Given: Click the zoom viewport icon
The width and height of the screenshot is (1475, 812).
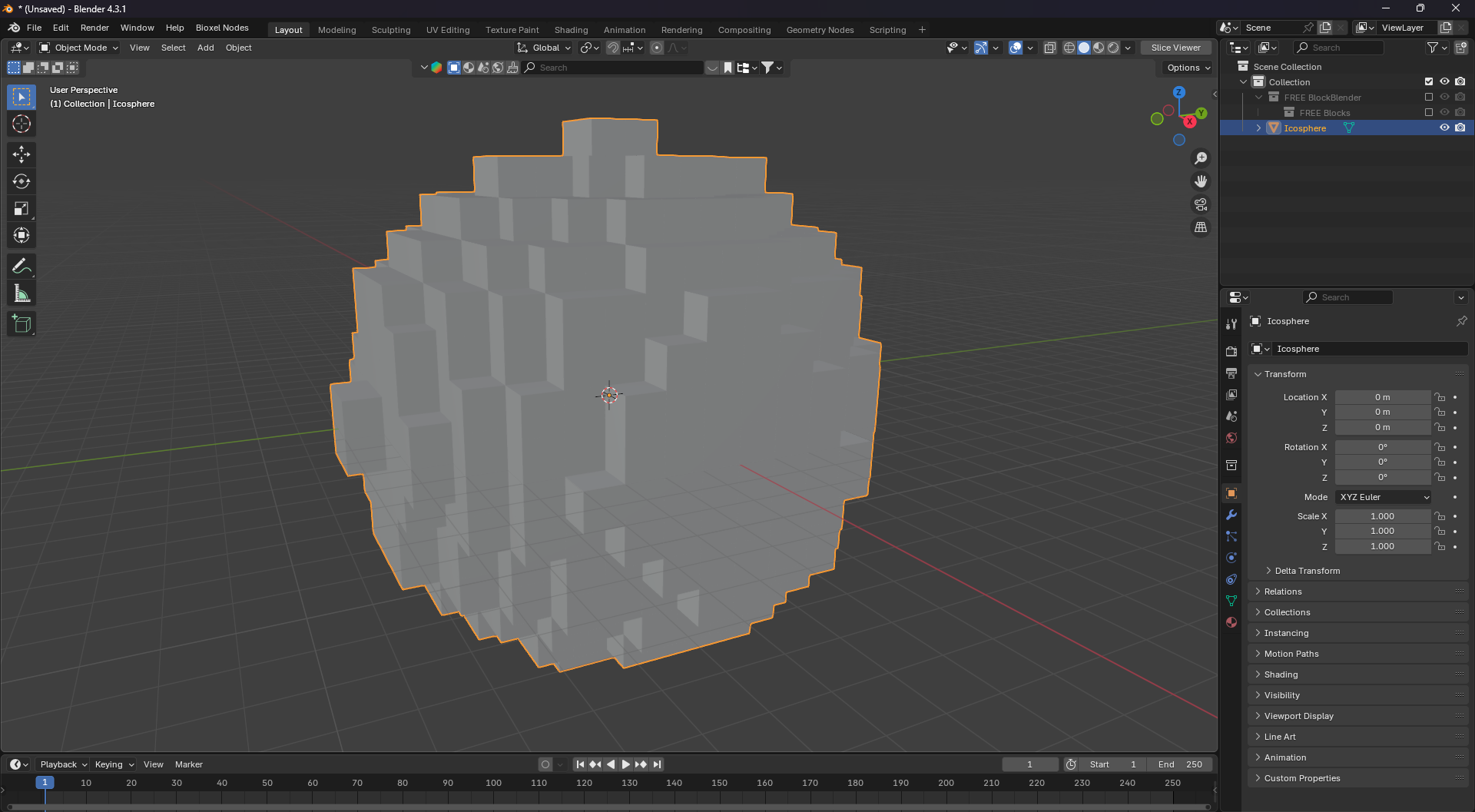Looking at the screenshot, I should coord(1201,158).
